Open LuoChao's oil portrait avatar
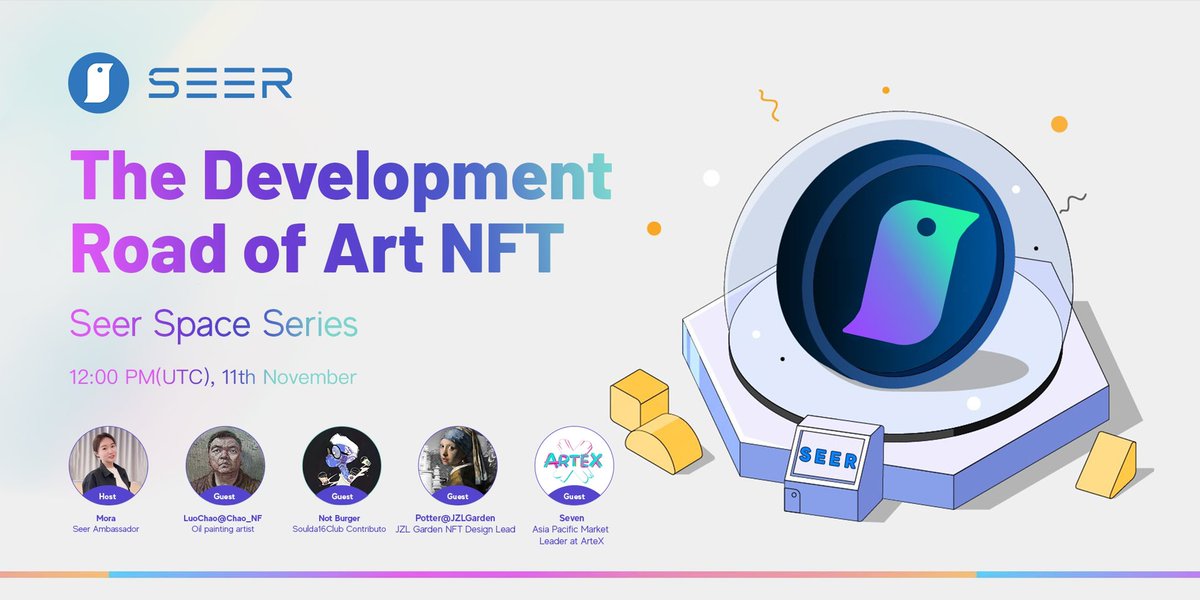Viewport: 1200px width, 600px height. [225, 465]
